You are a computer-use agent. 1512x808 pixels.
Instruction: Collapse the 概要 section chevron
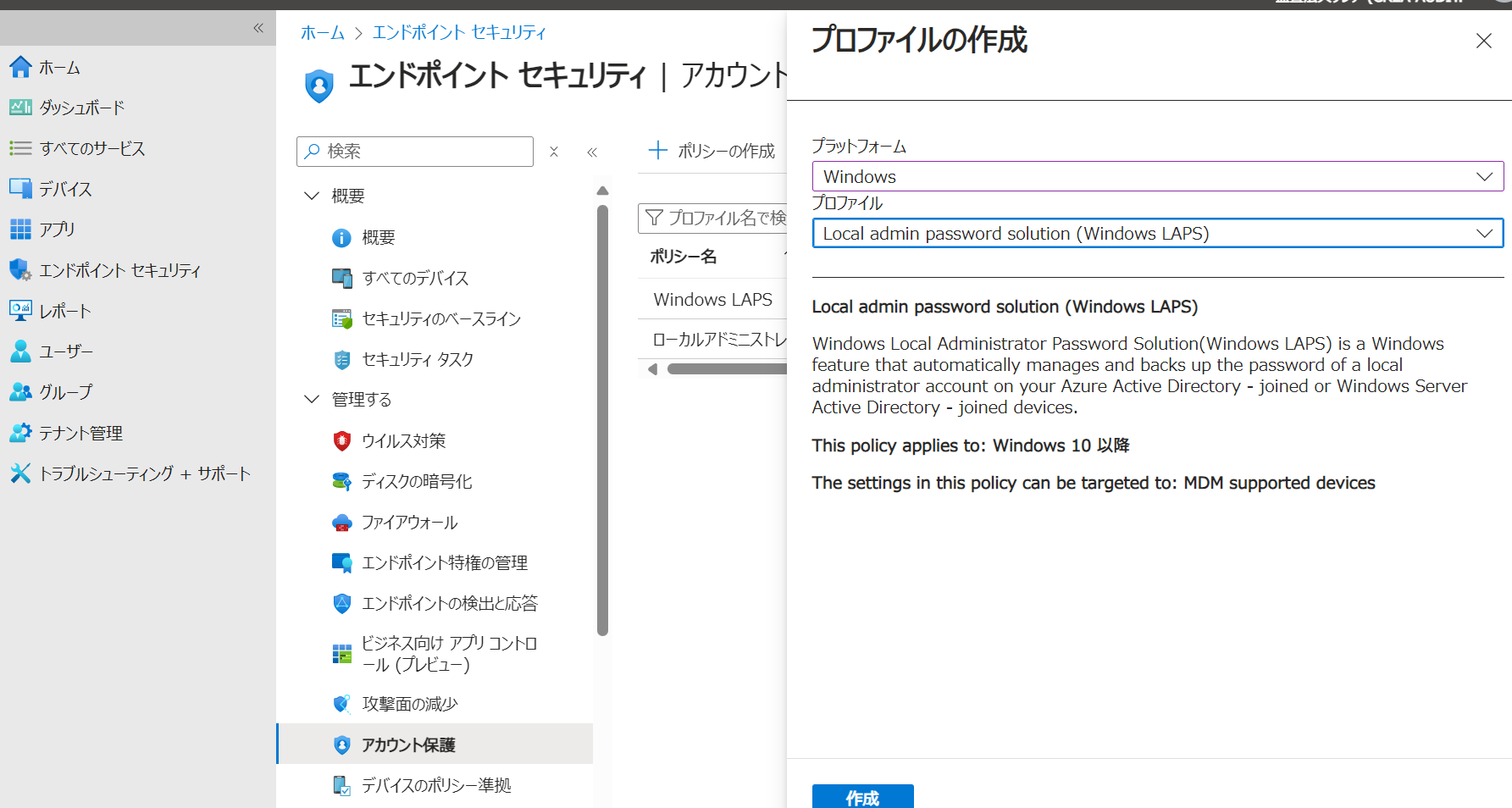[312, 196]
